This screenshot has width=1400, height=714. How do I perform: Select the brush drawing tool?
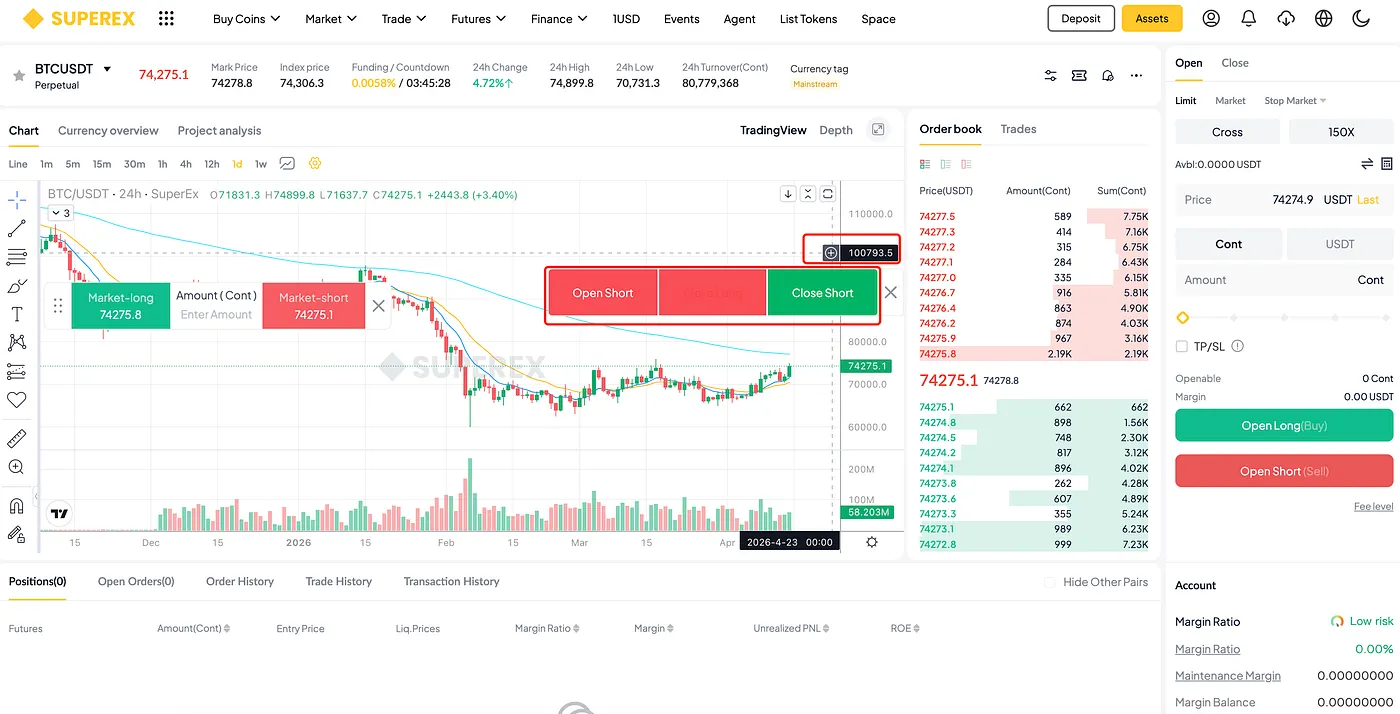[x=17, y=286]
